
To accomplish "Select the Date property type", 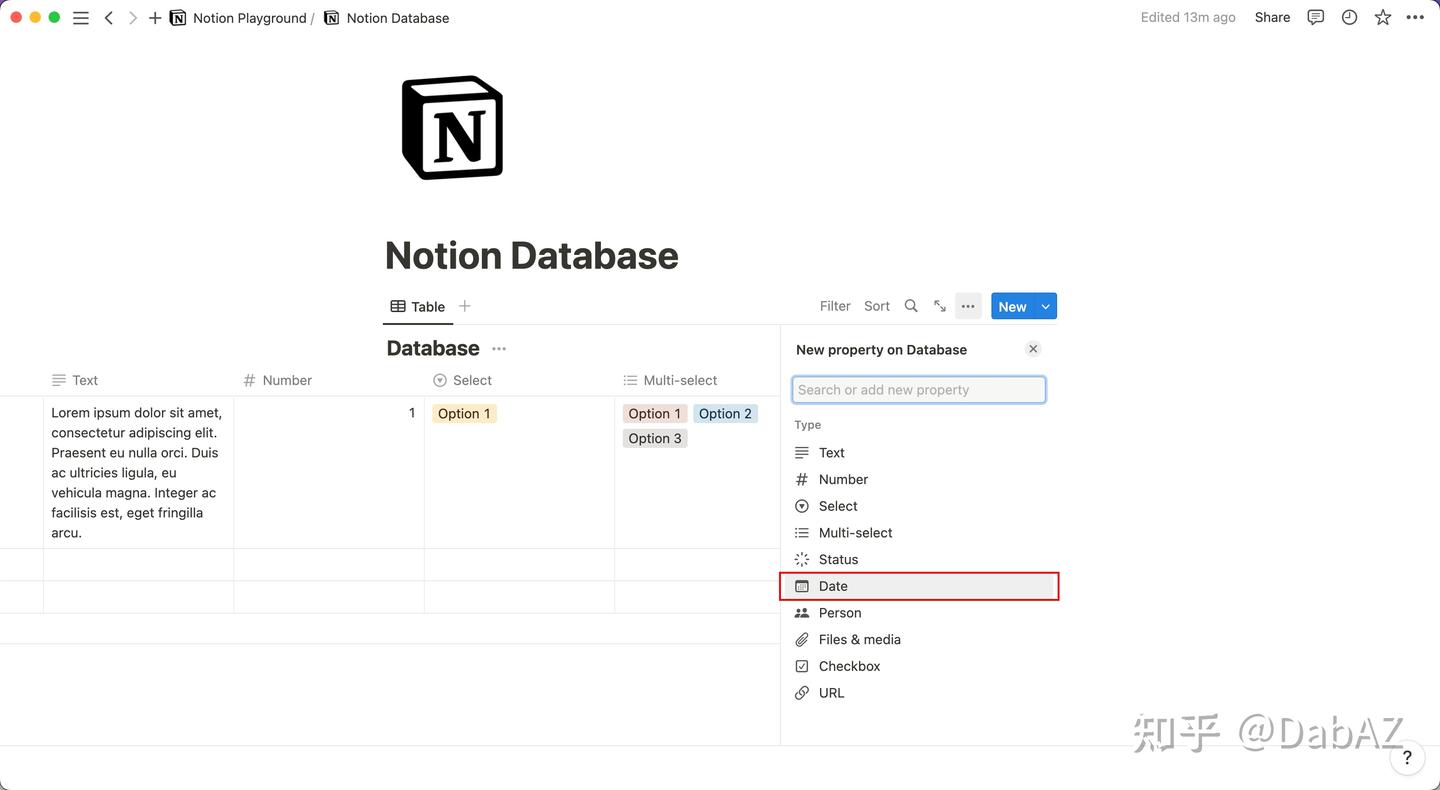I will pyautogui.click(x=832, y=586).
